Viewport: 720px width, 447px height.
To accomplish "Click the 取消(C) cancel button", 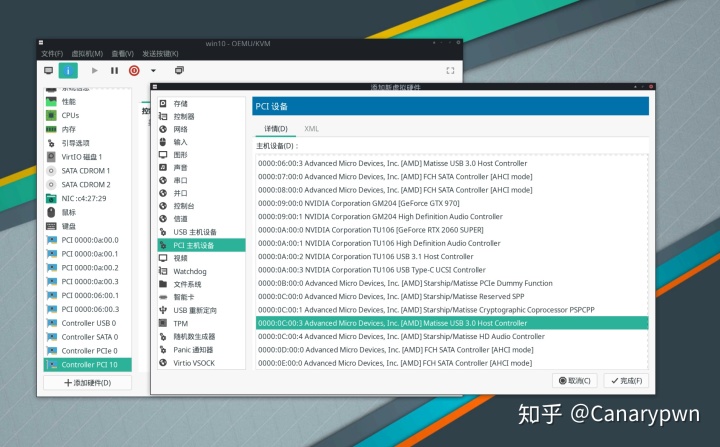I will (575, 380).
